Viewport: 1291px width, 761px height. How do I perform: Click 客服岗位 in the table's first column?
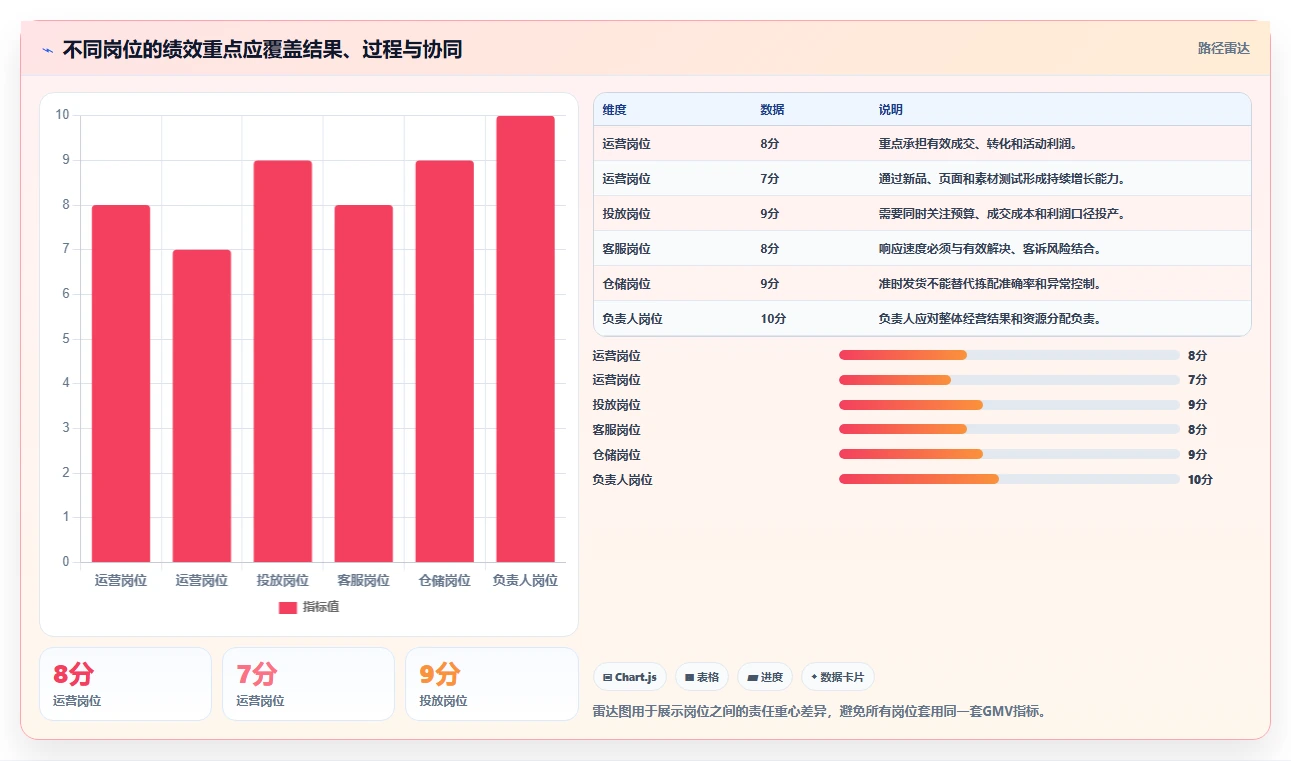click(x=626, y=249)
